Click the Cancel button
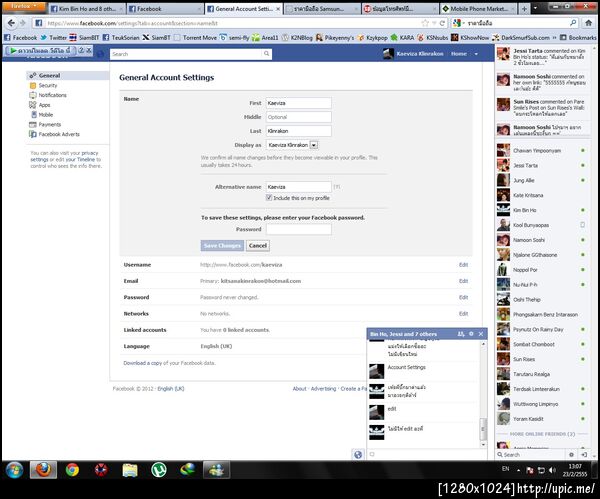Image resolution: width=600 pixels, height=499 pixels. [258, 246]
